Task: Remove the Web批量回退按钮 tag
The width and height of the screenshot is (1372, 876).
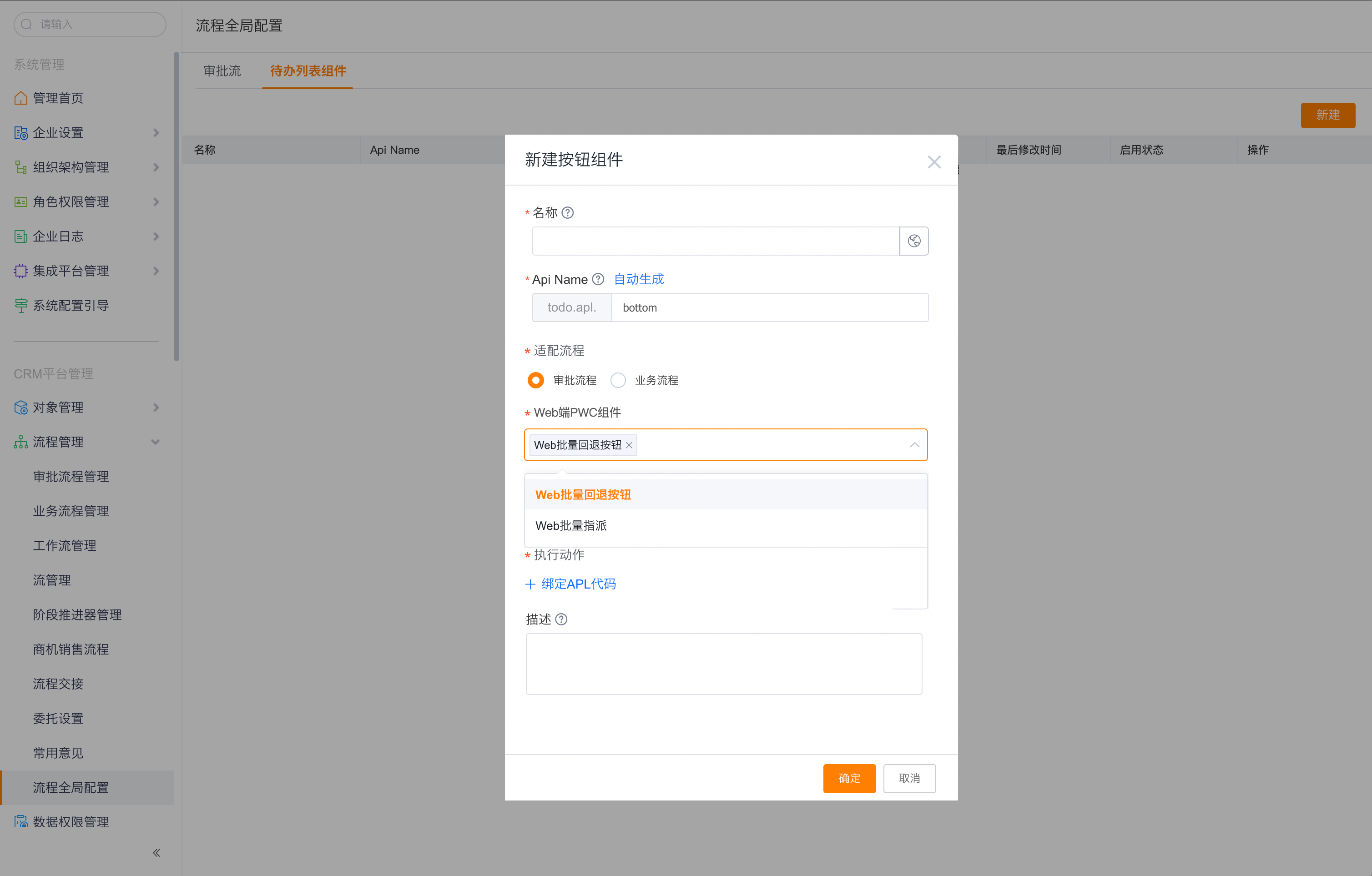Action: [629, 445]
